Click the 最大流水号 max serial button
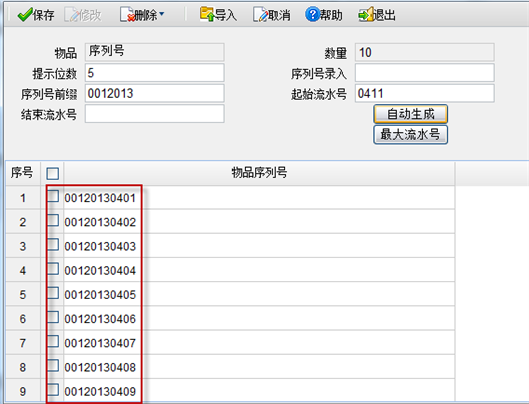Image resolution: width=529 pixels, height=404 pixels. pyautogui.click(x=411, y=135)
